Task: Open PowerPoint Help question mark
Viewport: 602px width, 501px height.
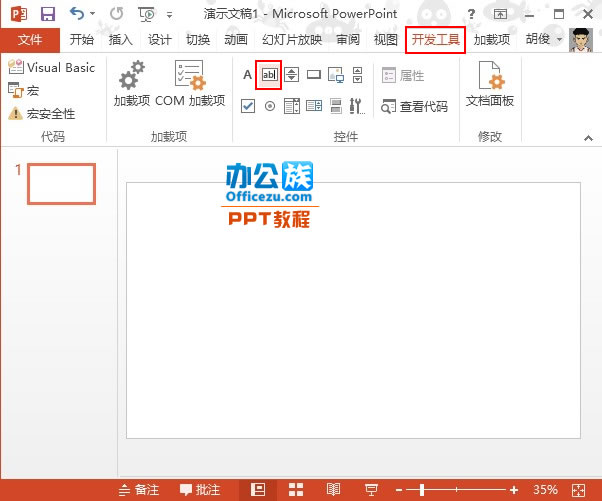Action: [x=471, y=14]
